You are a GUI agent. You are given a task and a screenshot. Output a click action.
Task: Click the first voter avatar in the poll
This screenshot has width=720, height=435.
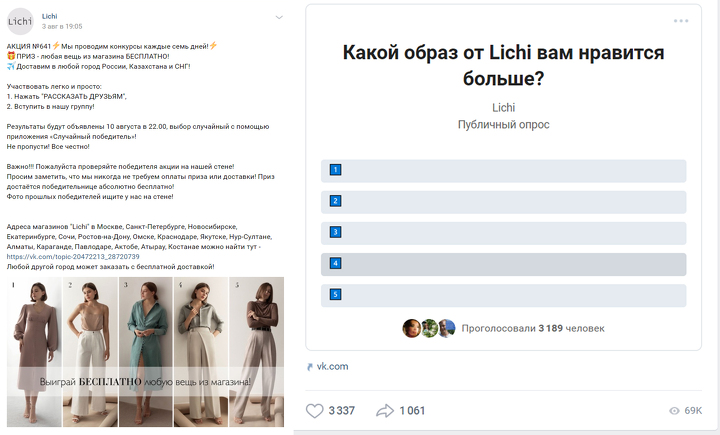[x=412, y=328]
